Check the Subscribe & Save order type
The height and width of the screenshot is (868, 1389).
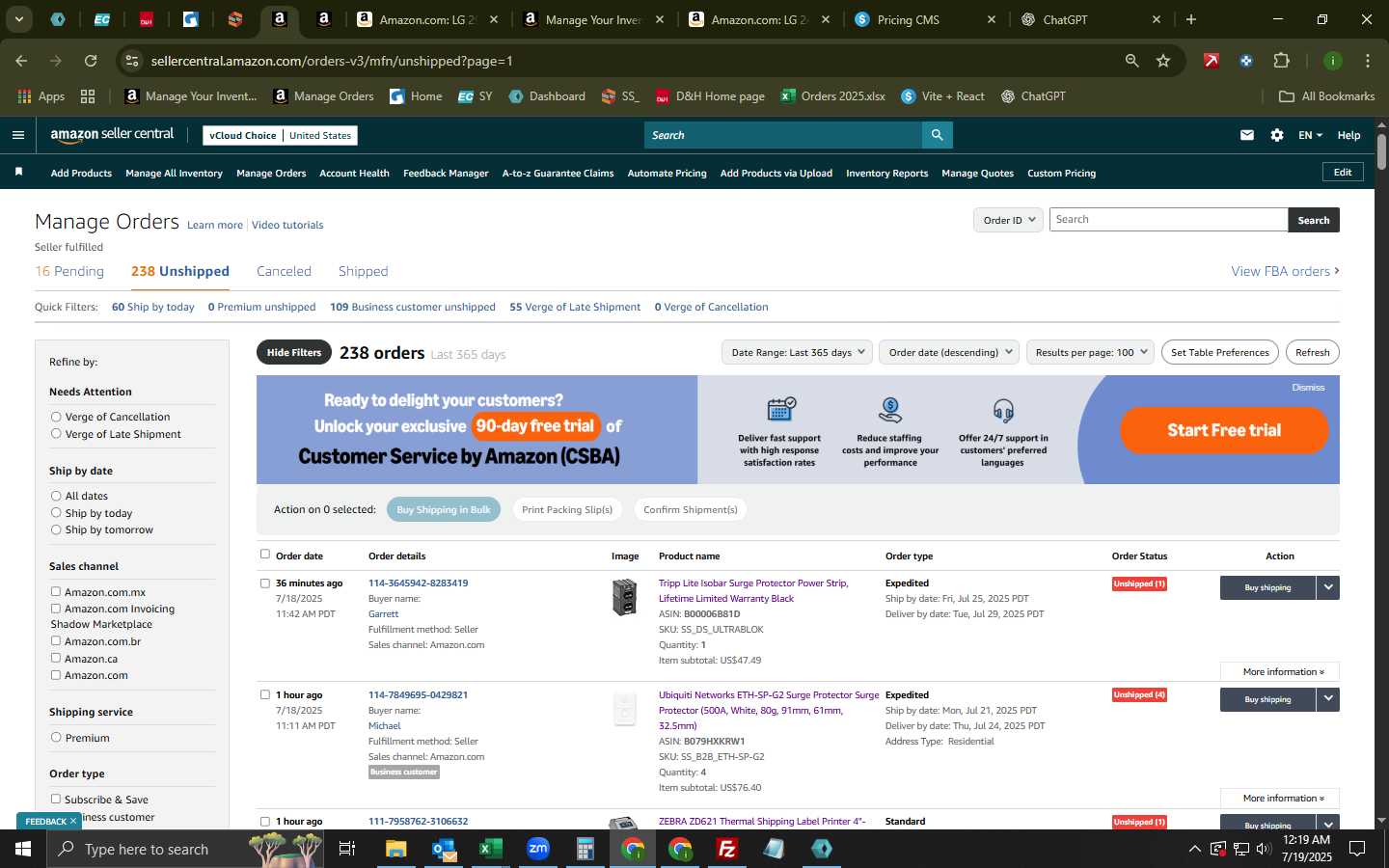click(x=56, y=799)
